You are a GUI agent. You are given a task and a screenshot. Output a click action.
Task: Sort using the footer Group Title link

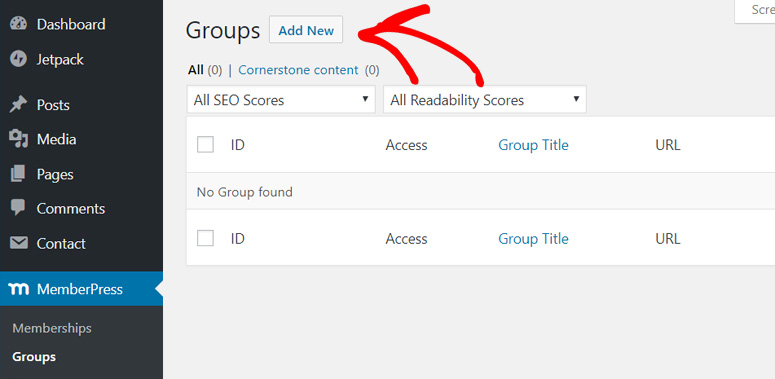tap(533, 239)
